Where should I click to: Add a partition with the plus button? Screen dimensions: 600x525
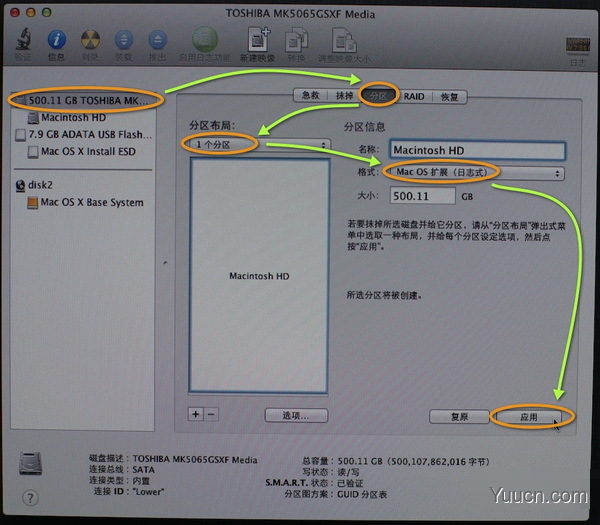pos(196,414)
